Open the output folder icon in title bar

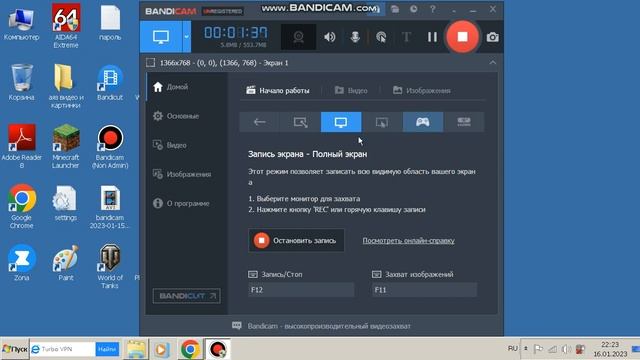pos(395,9)
